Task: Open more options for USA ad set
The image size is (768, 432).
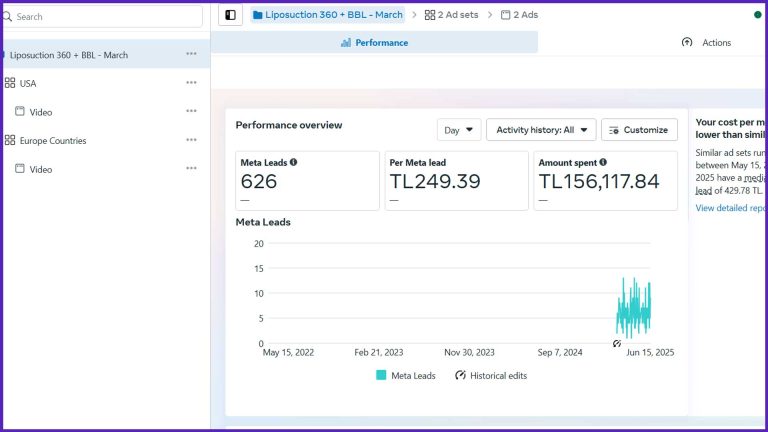Action: pos(192,83)
